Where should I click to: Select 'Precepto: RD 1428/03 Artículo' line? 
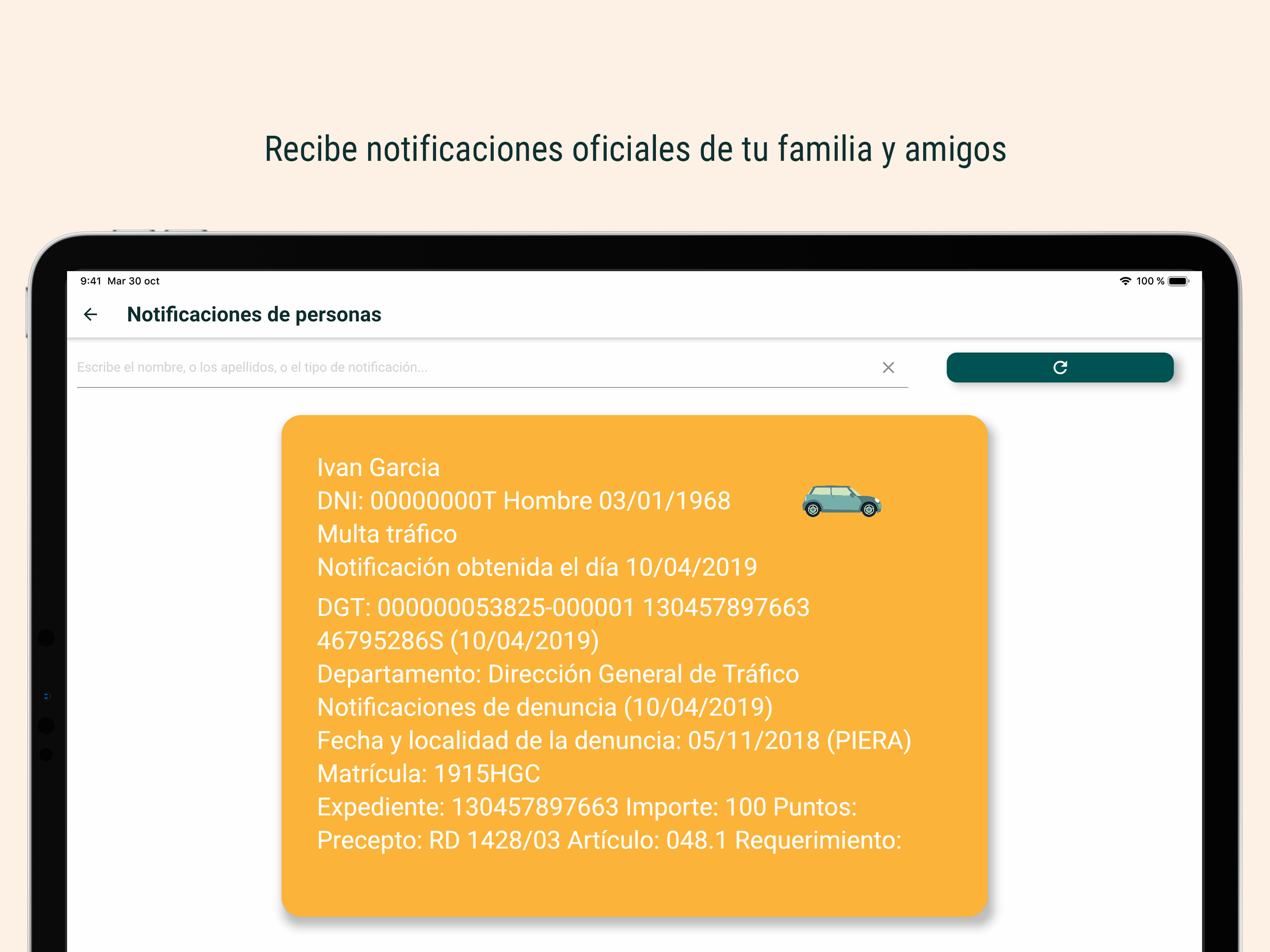pyautogui.click(x=609, y=840)
